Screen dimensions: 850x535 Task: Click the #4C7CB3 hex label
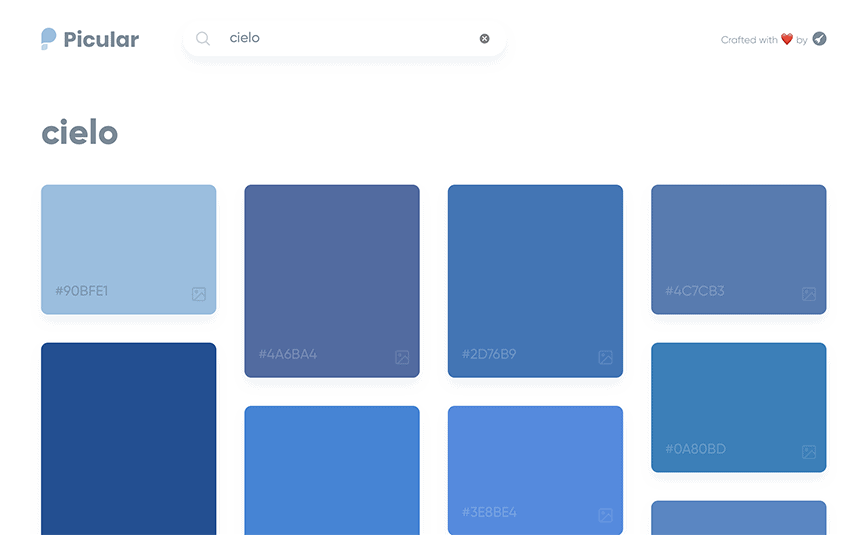point(694,291)
